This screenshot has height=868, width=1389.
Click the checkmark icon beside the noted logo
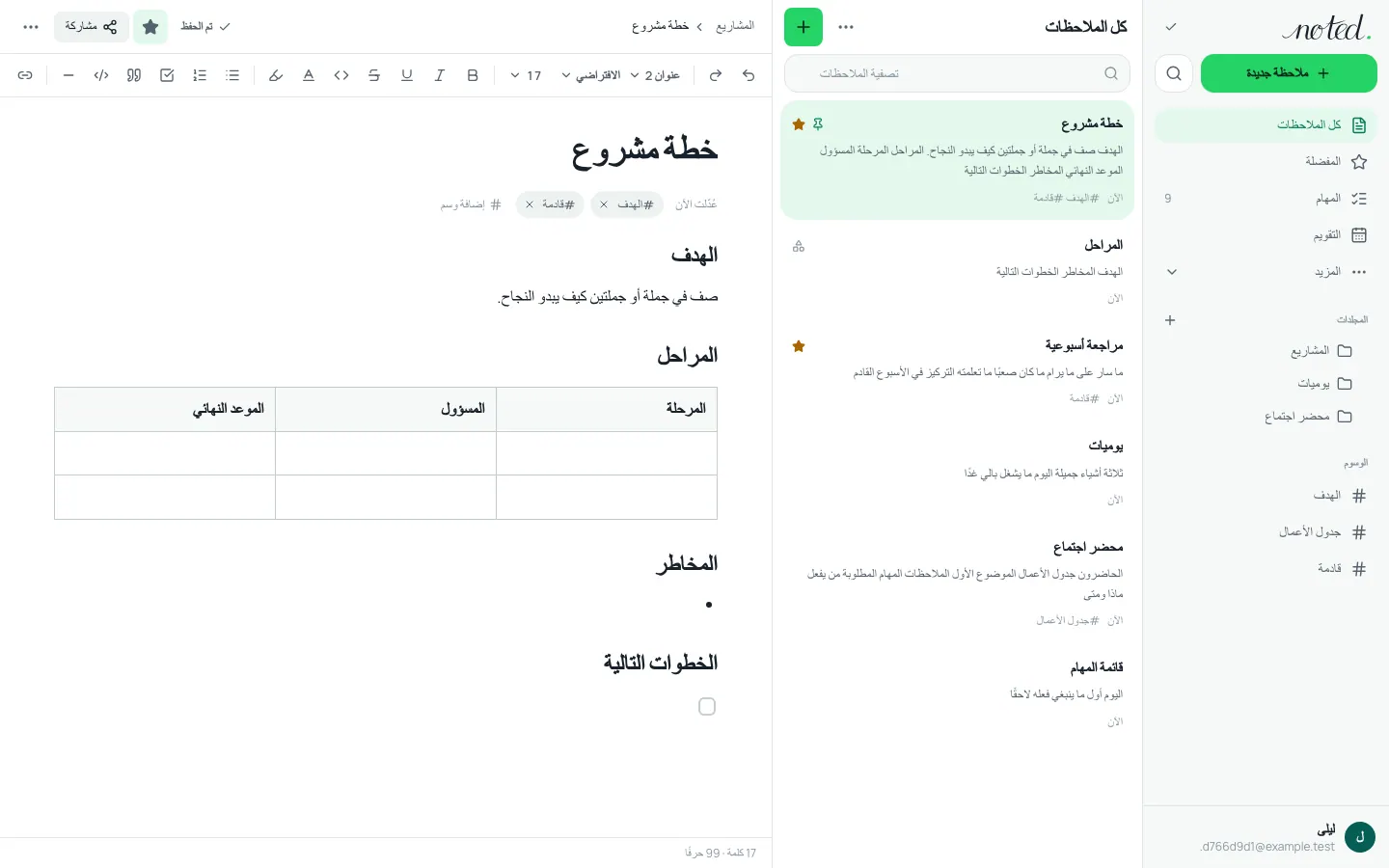[x=1171, y=27]
